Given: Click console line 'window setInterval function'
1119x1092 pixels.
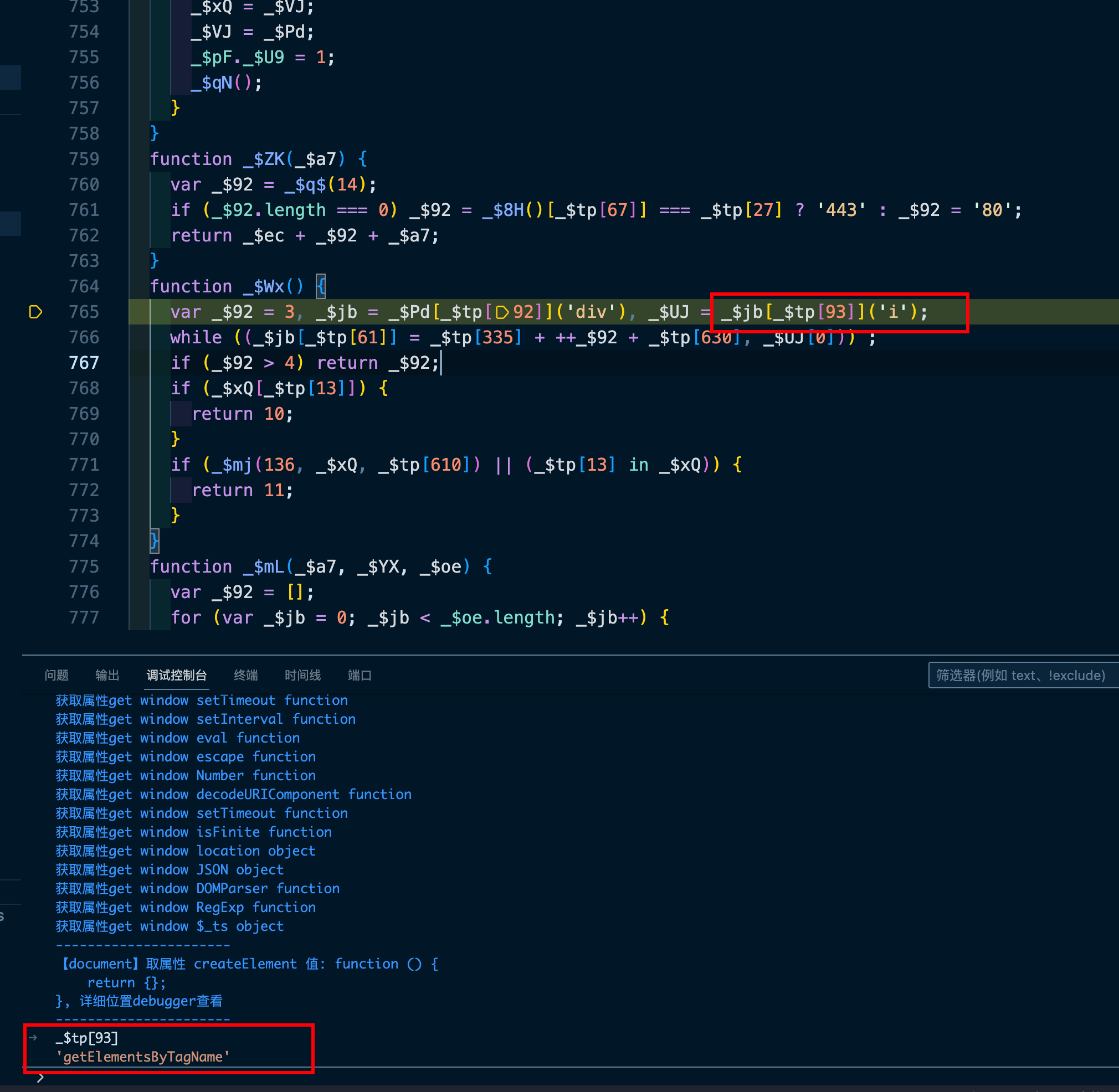Looking at the screenshot, I should coord(206,719).
